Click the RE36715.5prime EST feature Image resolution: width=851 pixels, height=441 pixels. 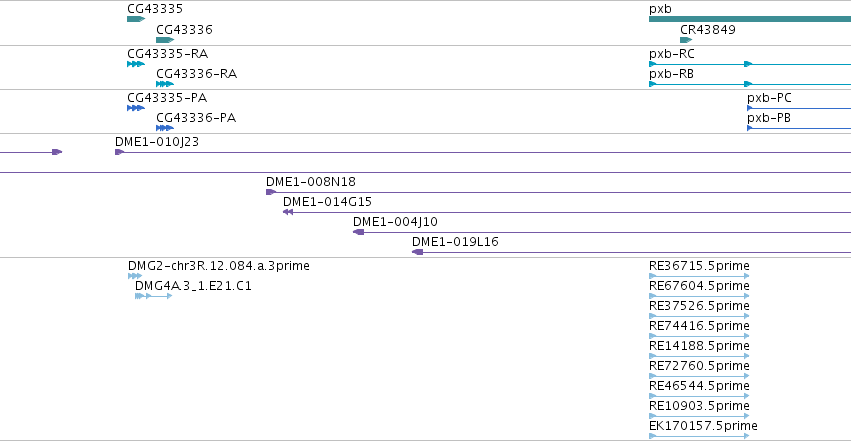(699, 276)
